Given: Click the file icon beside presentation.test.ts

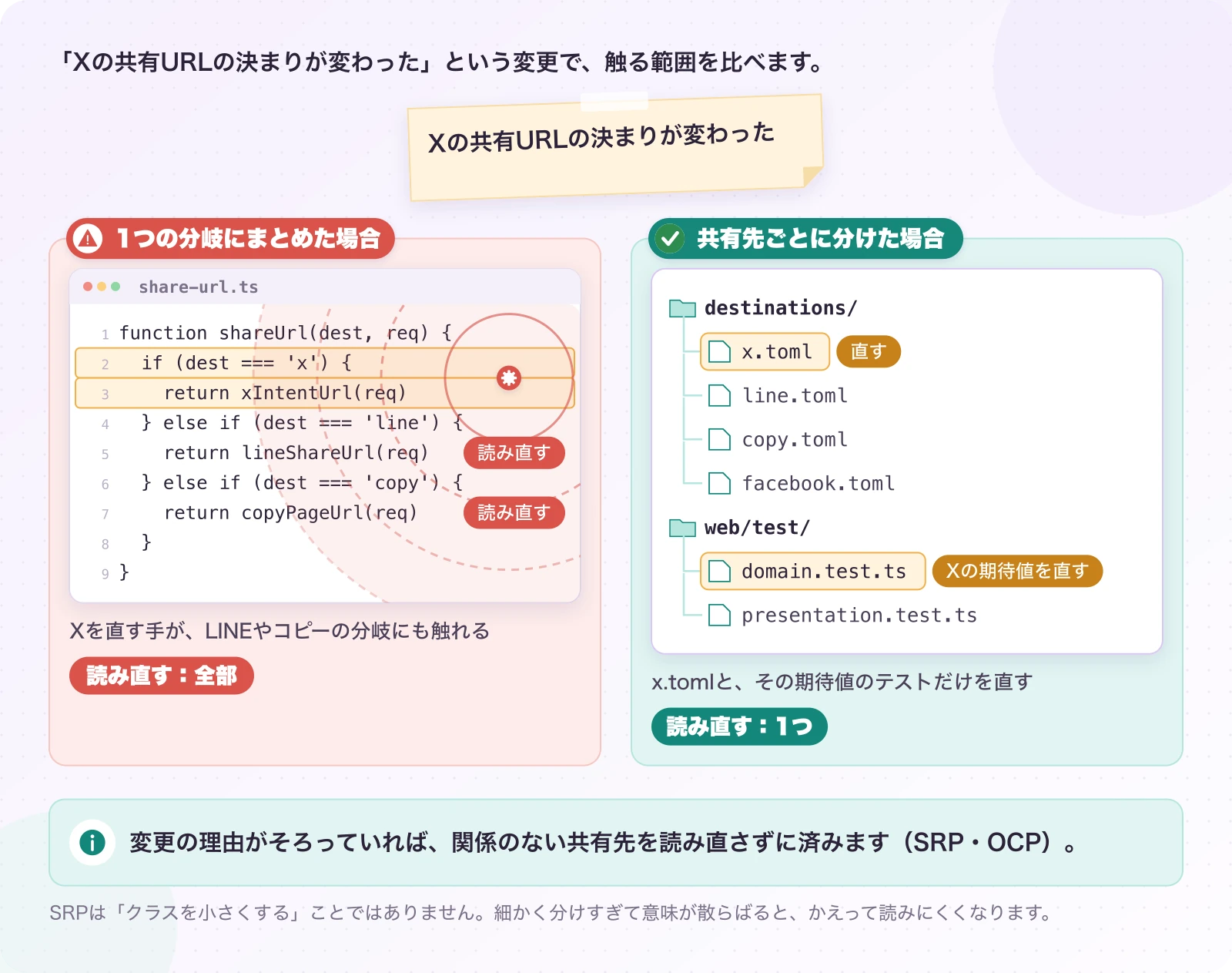Looking at the screenshot, I should (x=719, y=616).
